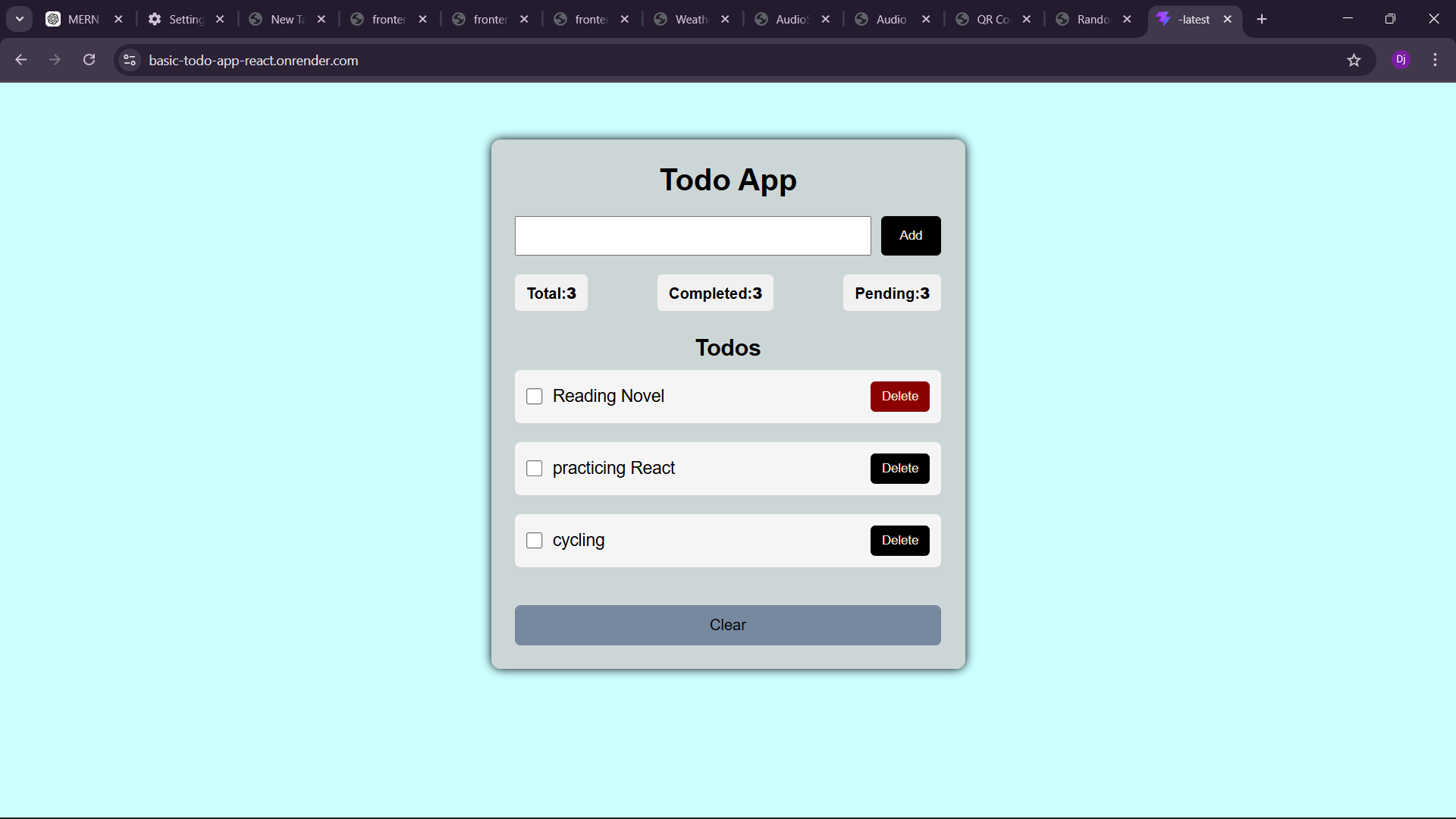Focus the new todo text input
The image size is (1456, 819).
point(693,236)
